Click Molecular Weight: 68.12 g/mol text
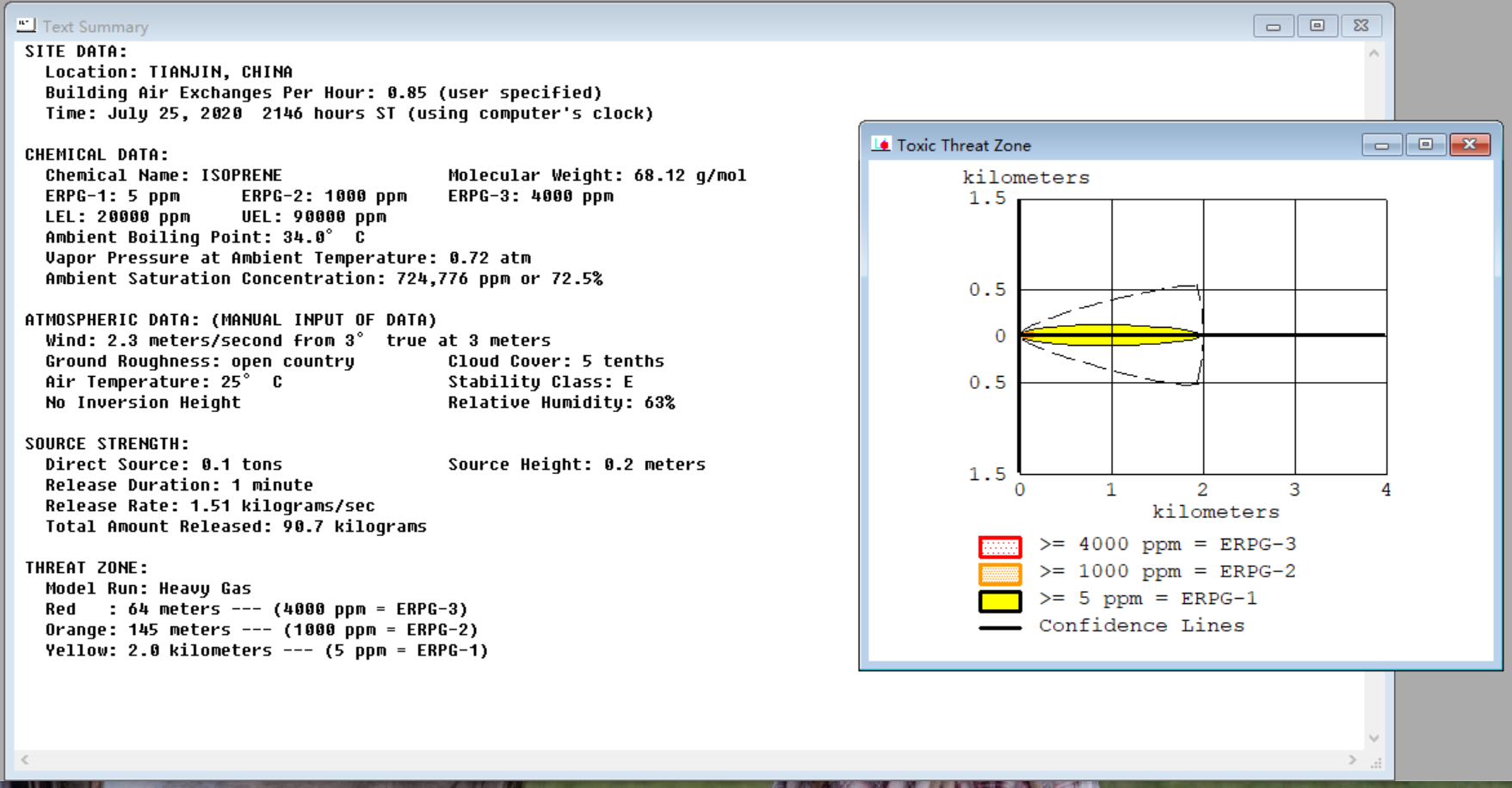The image size is (1512, 788). pos(597,175)
